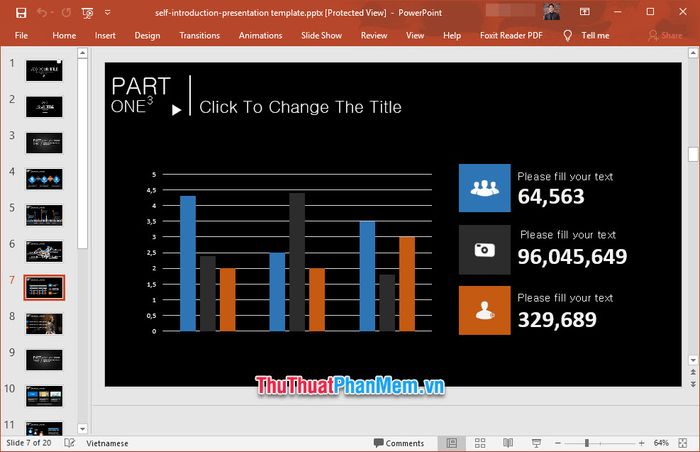Image resolution: width=700 pixels, height=452 pixels.
Task: Select slide 10 thumbnail
Action: 44,396
